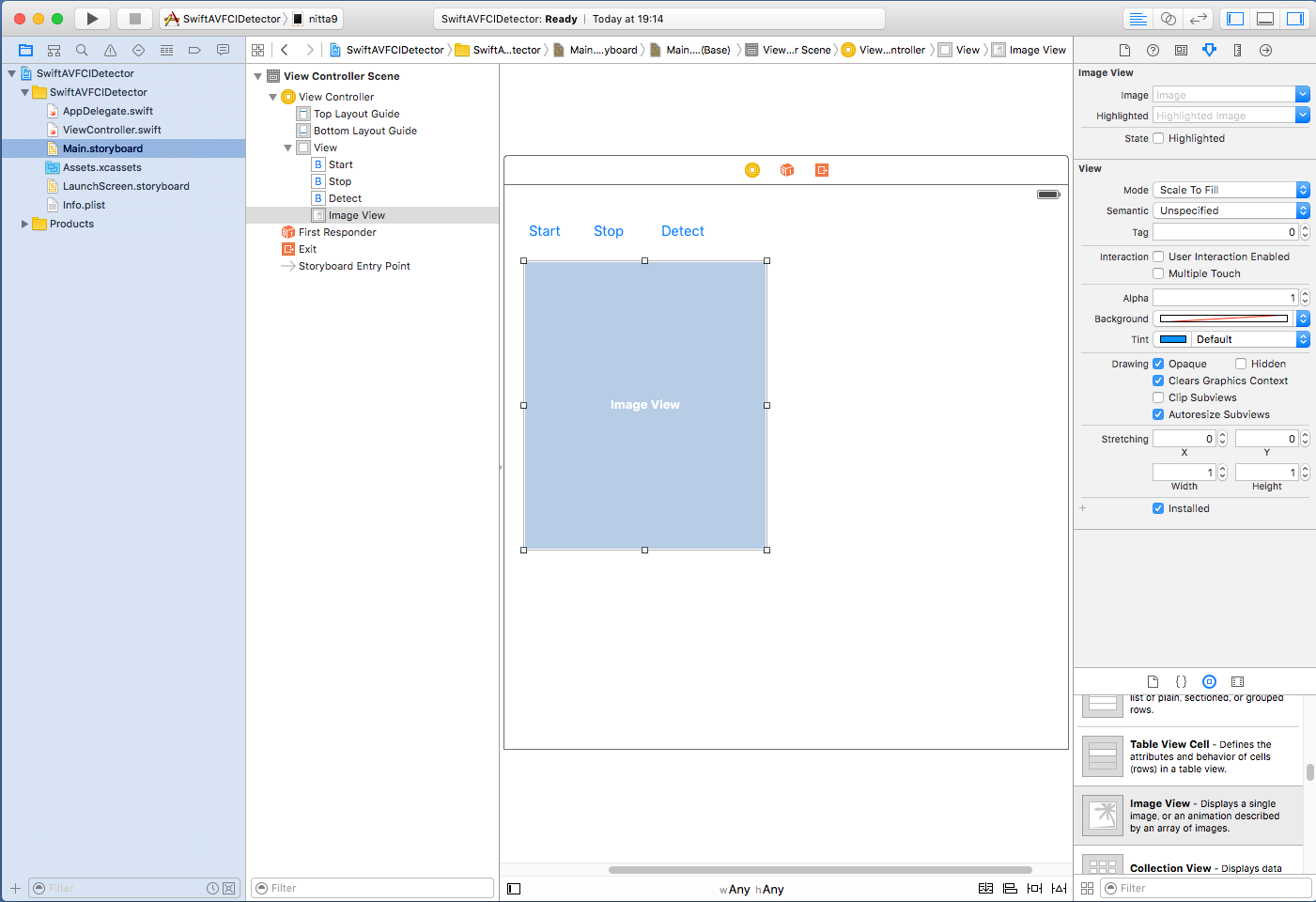Toggle the Clip Subviews checkbox
Viewport: 1316px width, 902px height.
click(x=1158, y=397)
